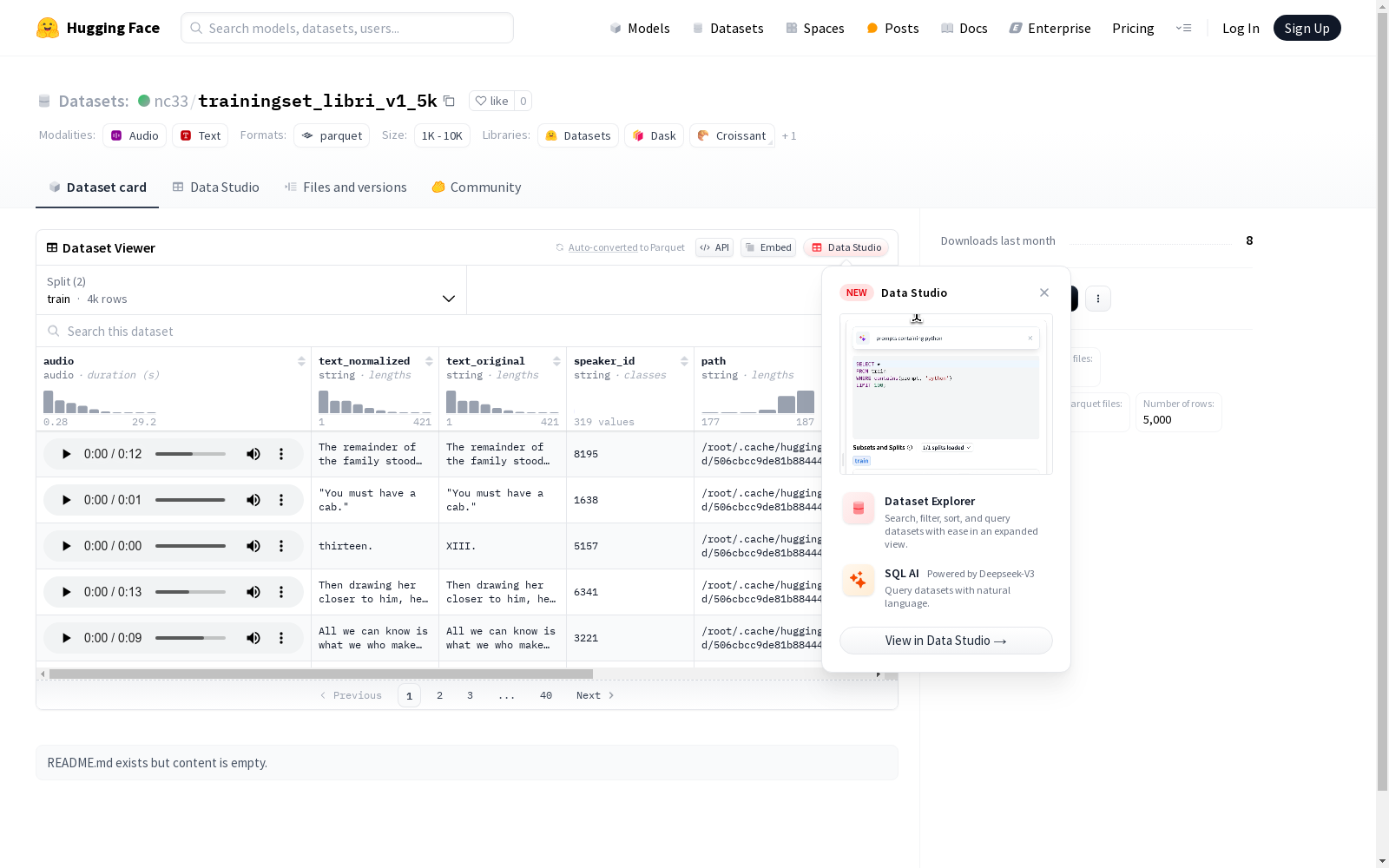Screen dimensions: 1389x868
Task: Open the Files and versions tab
Action: (x=346, y=187)
